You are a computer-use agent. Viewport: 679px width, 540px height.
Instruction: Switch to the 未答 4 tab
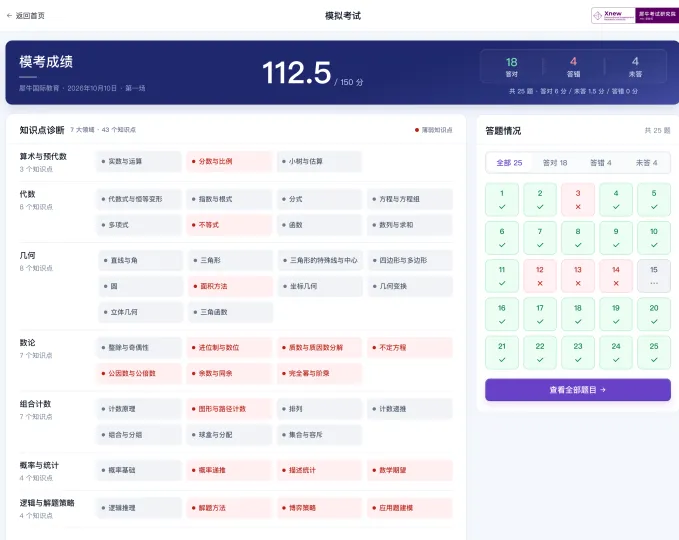pos(647,163)
